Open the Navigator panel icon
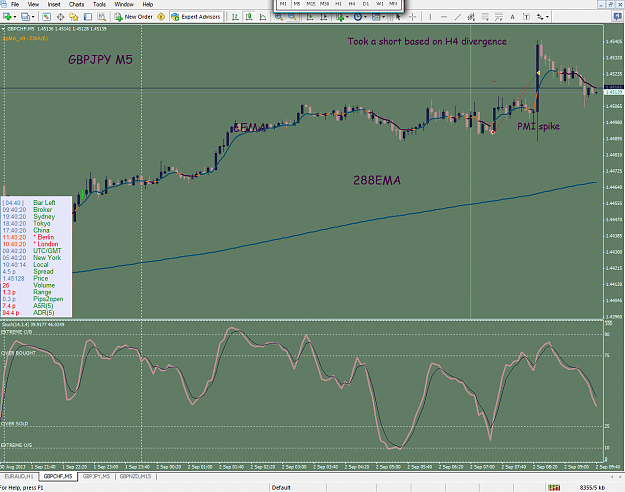The image size is (625, 492). coord(74,17)
